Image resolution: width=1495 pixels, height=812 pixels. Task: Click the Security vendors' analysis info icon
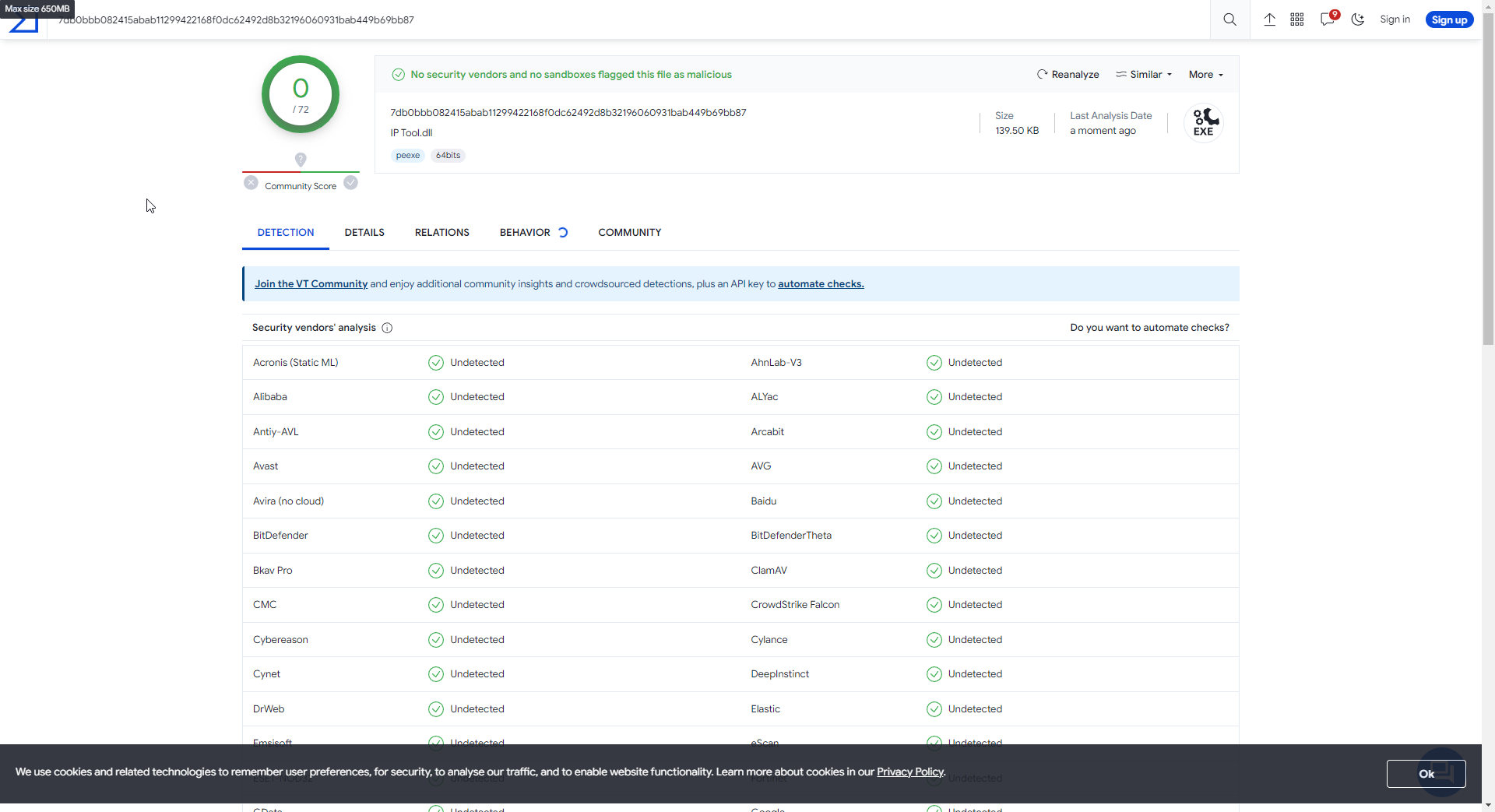point(387,328)
